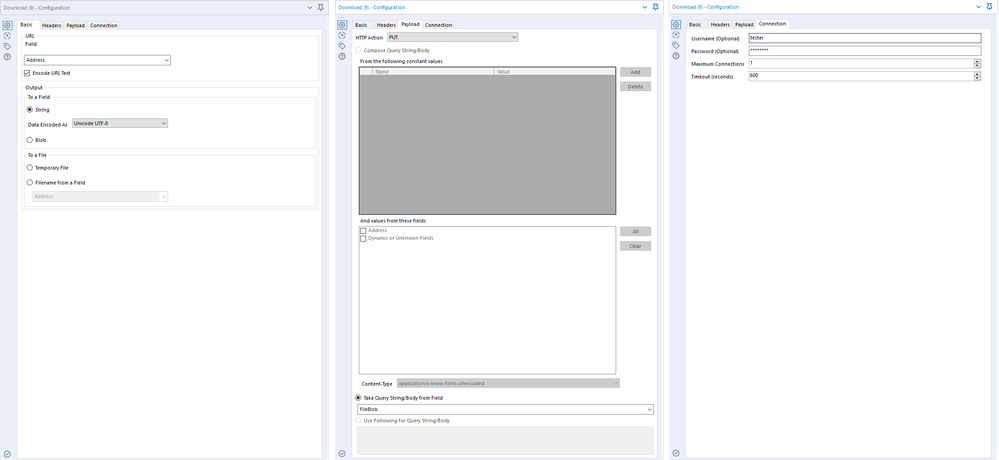Select the String output radio button
The image size is (999, 460).
point(30,110)
